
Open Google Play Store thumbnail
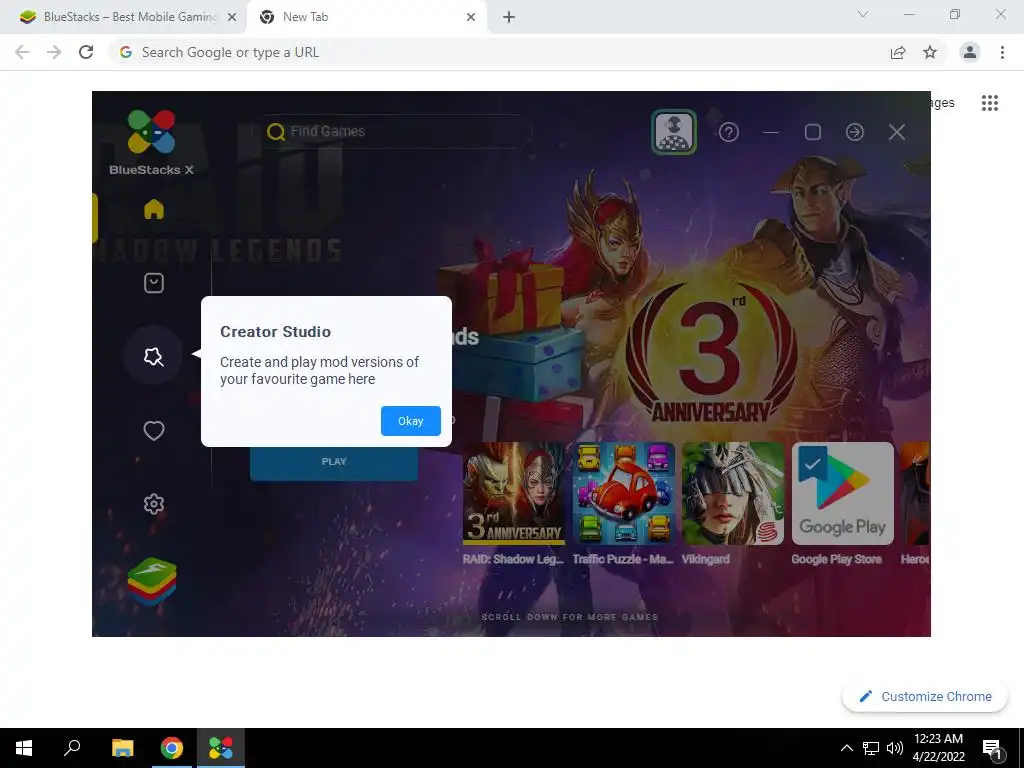842,494
